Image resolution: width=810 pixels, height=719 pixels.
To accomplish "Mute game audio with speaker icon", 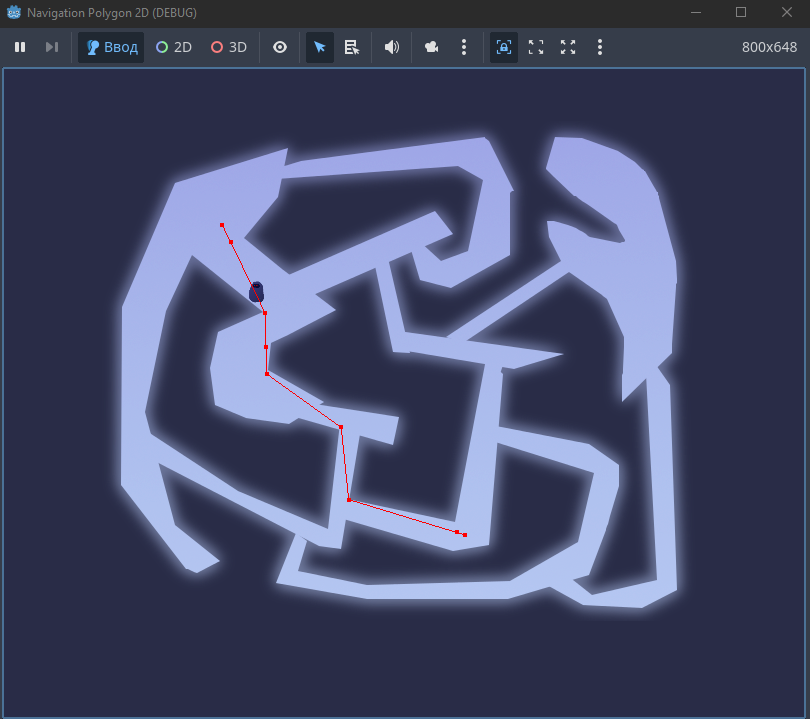I will pyautogui.click(x=392, y=47).
